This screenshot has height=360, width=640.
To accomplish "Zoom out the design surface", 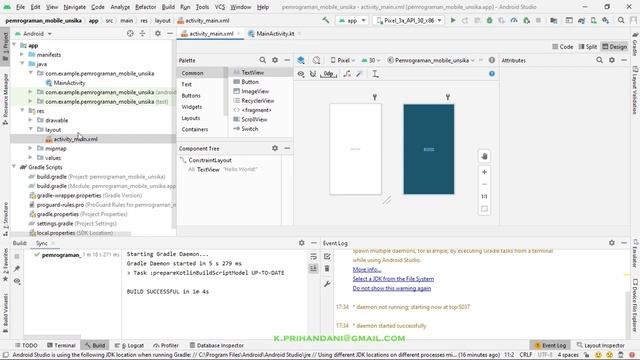I will [x=484, y=184].
